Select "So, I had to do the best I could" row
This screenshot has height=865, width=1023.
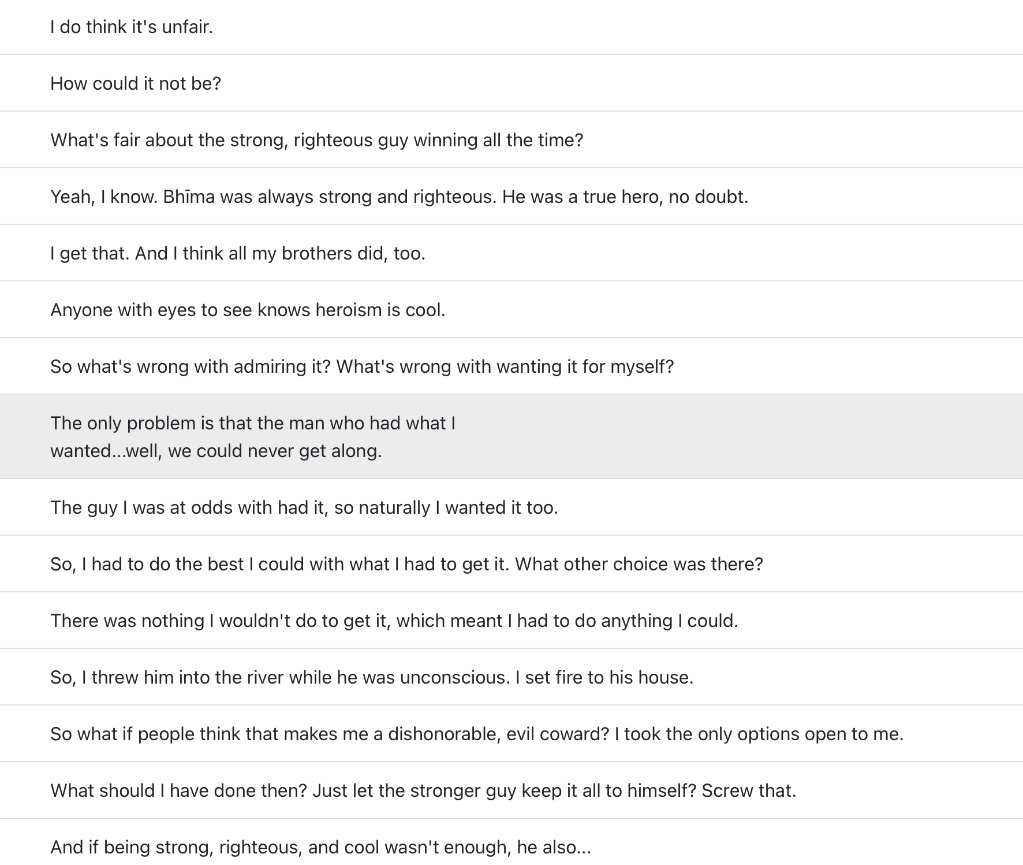512,564
